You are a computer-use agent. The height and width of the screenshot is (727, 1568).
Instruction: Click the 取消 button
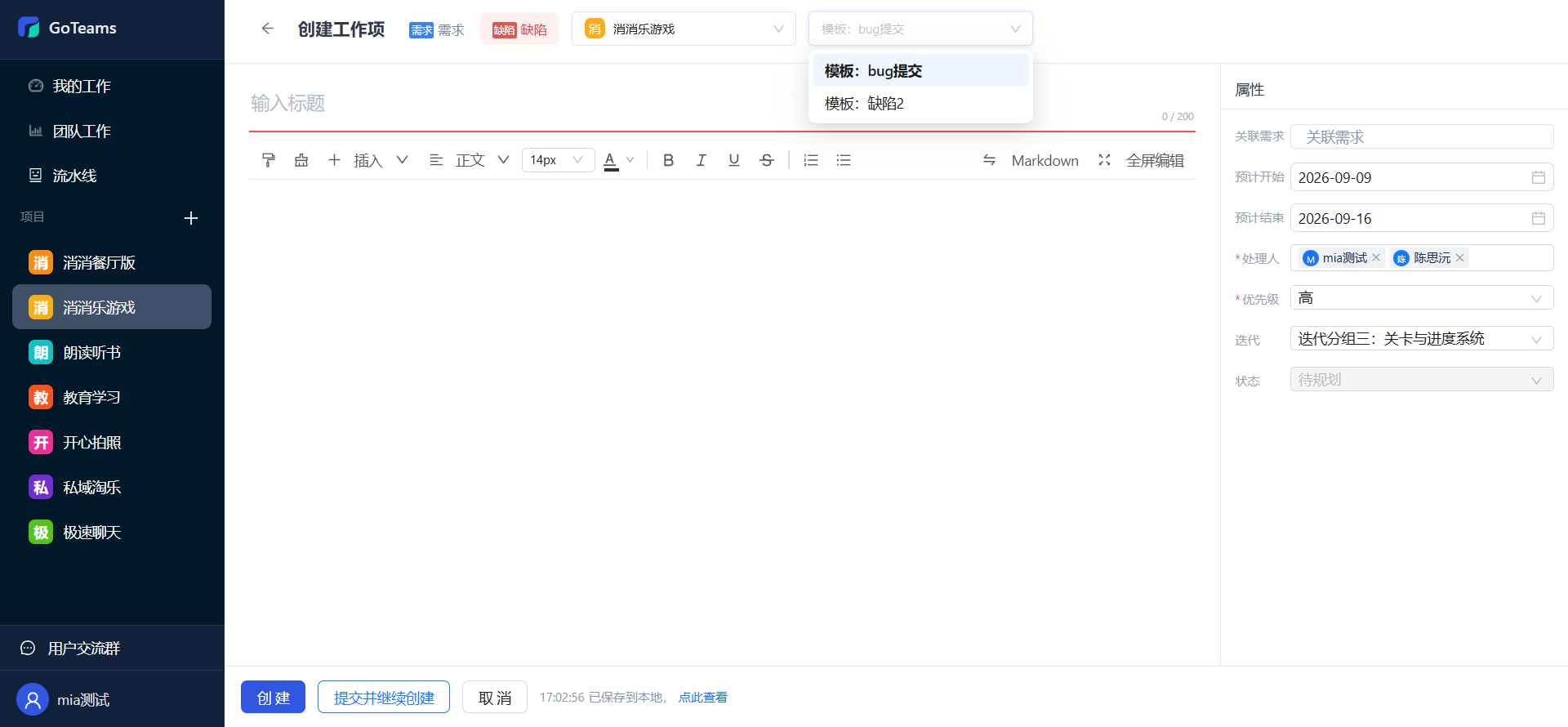tap(495, 697)
